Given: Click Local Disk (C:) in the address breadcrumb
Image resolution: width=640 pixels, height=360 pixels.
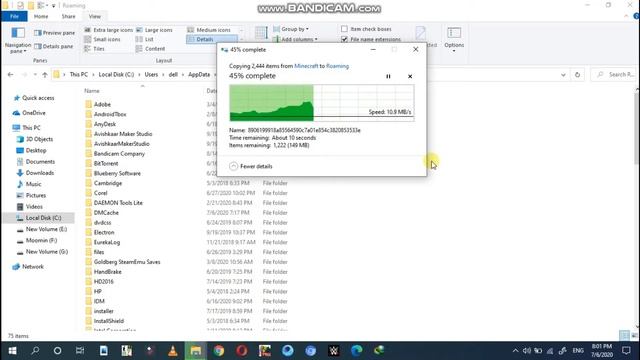Looking at the screenshot, I should [116, 75].
